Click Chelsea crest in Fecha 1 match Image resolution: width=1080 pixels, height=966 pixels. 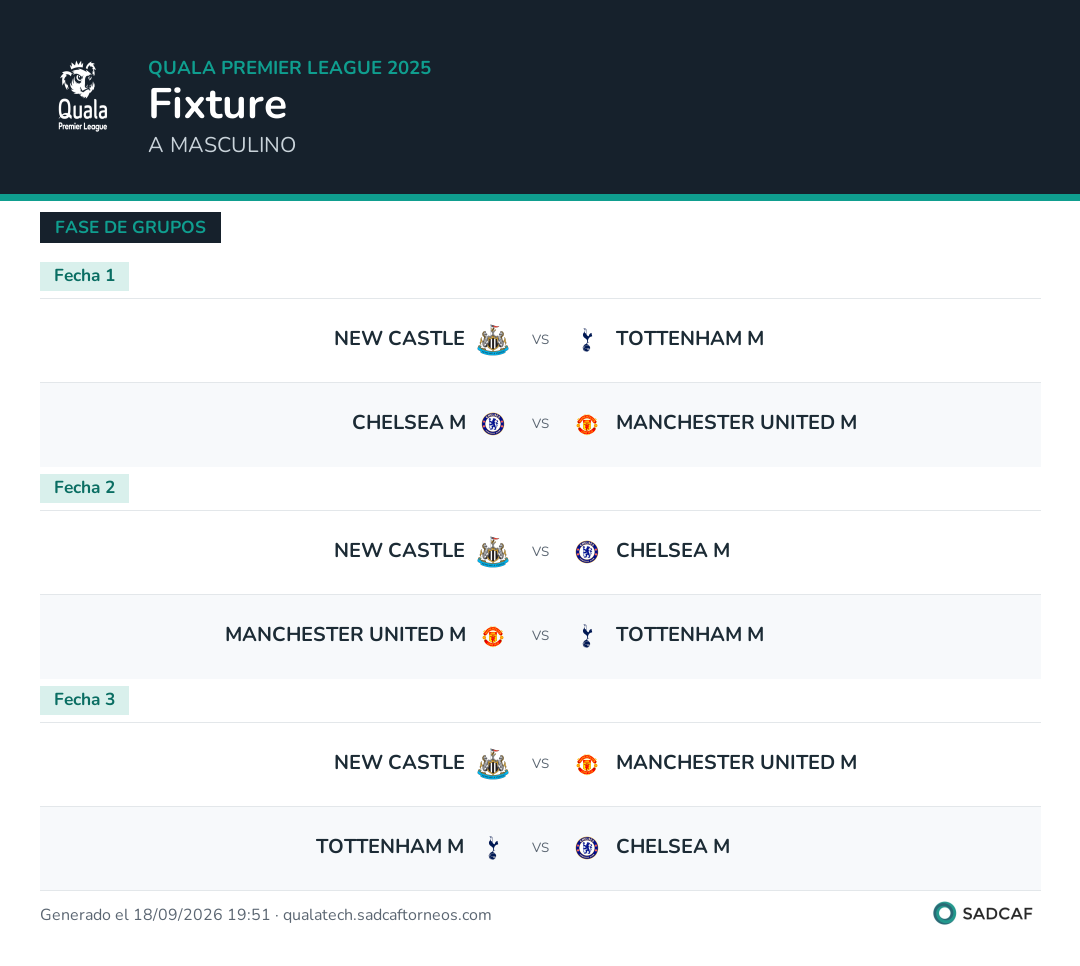pyautogui.click(x=493, y=424)
